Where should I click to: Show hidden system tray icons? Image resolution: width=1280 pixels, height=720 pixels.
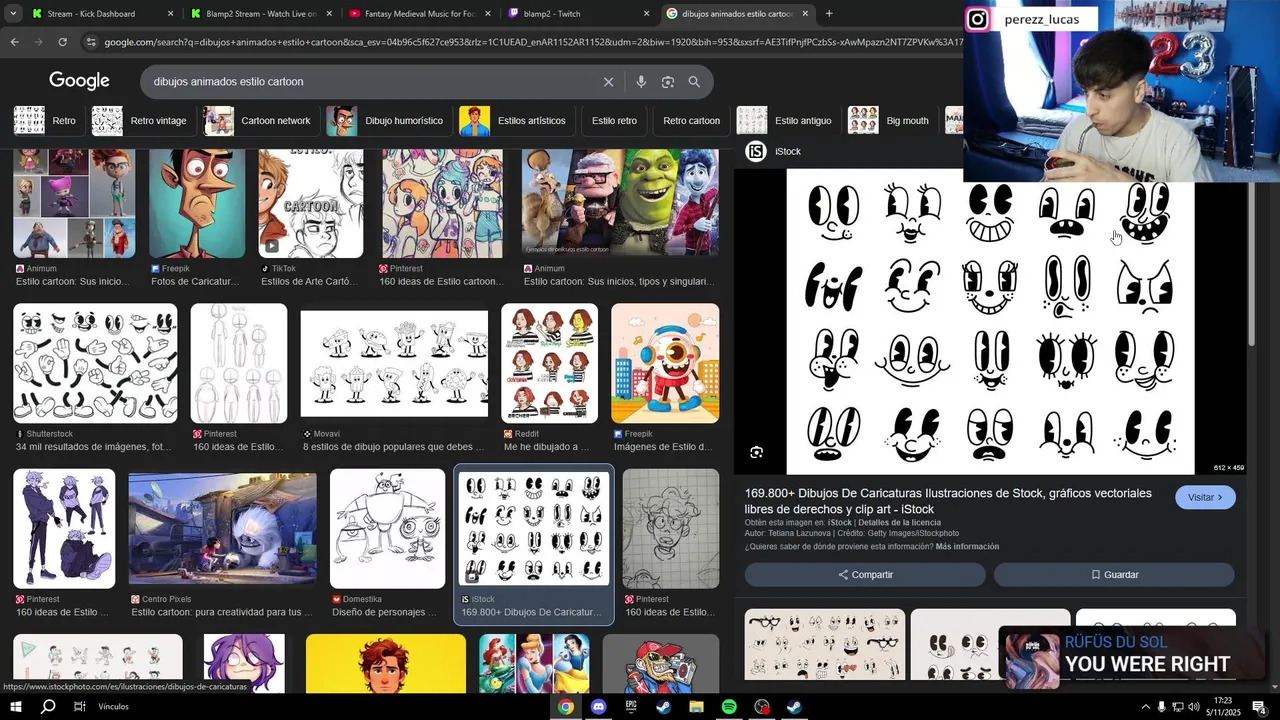(1145, 707)
